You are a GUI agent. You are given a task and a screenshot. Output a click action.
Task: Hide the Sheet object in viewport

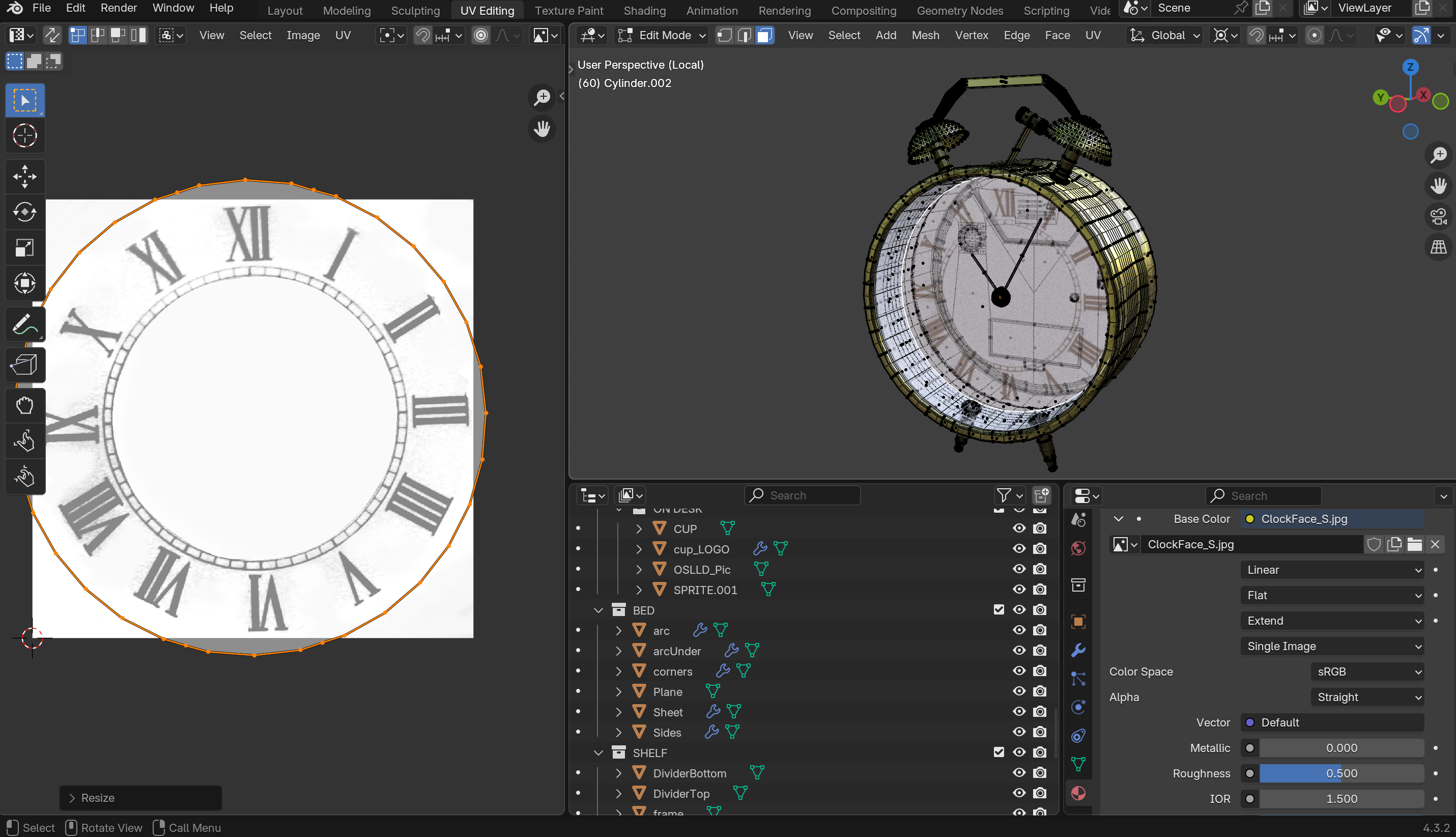[1019, 712]
